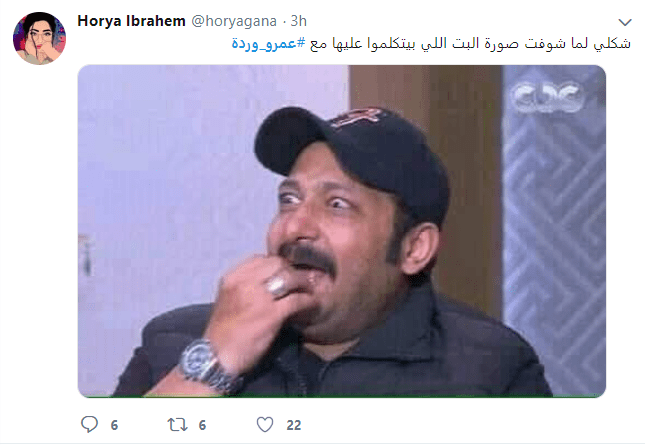Click the reply count of 6
The image size is (645, 445).
click(x=114, y=425)
